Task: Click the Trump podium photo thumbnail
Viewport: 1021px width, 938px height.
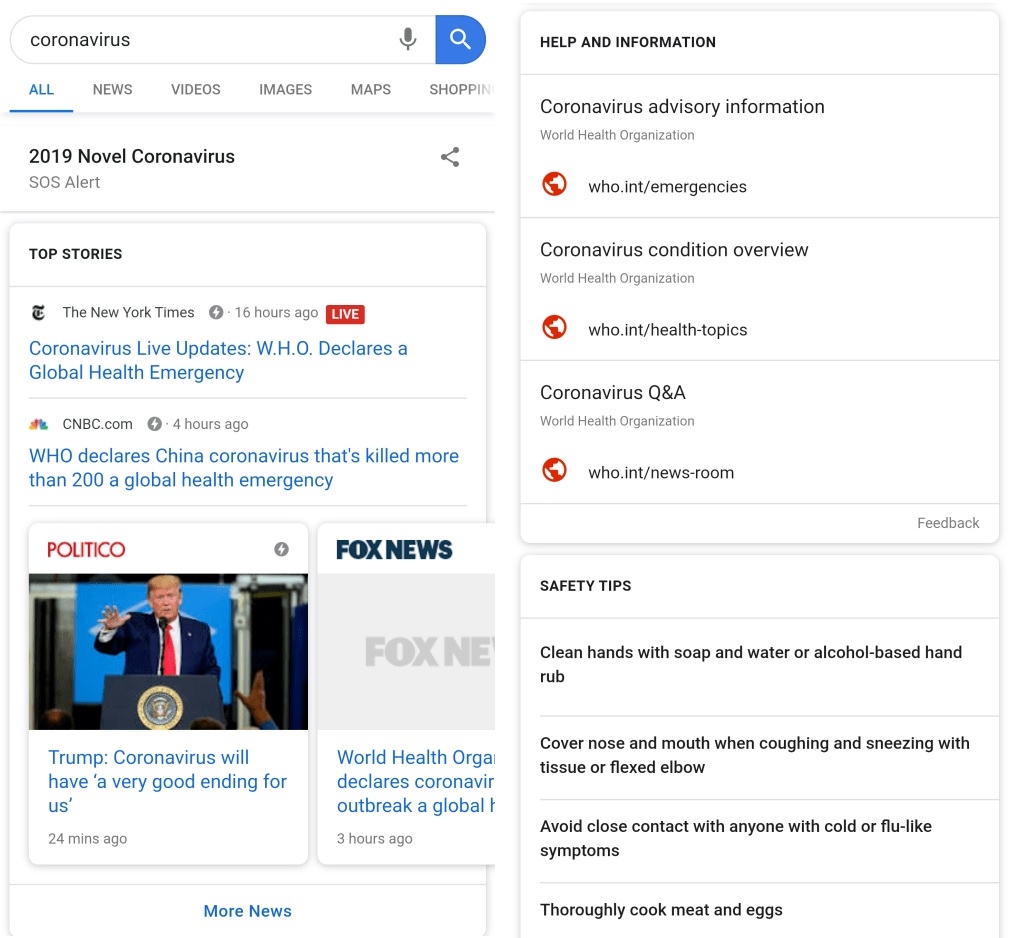Action: tap(168, 652)
